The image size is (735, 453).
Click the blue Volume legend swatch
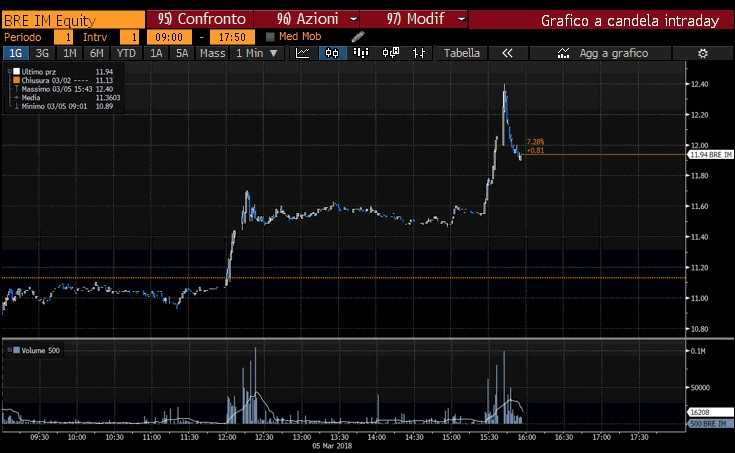pyautogui.click(x=16, y=350)
